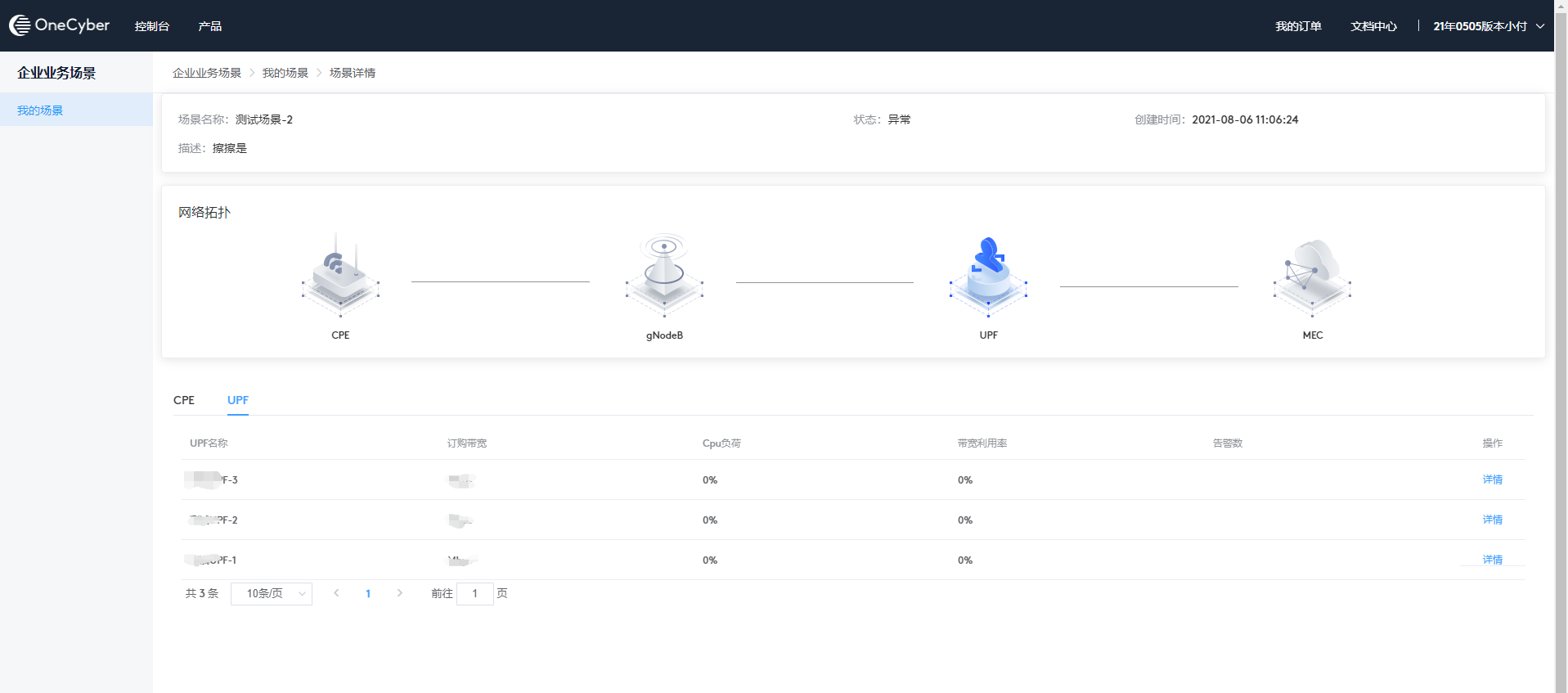The width and height of the screenshot is (1568, 693).
Task: Select 我的场景 in the sidebar
Action: tap(40, 110)
